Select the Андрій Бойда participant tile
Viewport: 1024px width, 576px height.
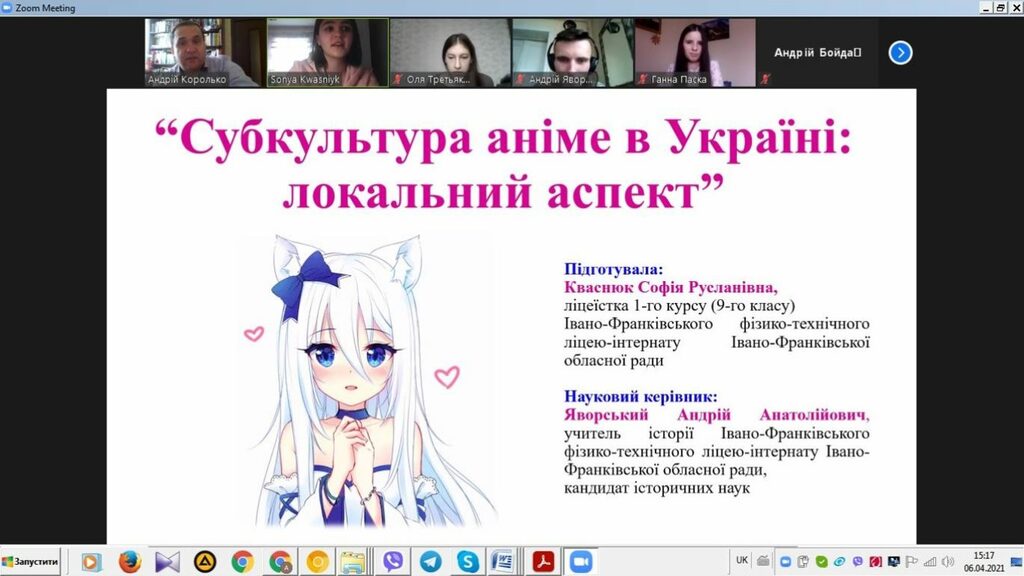coord(817,53)
